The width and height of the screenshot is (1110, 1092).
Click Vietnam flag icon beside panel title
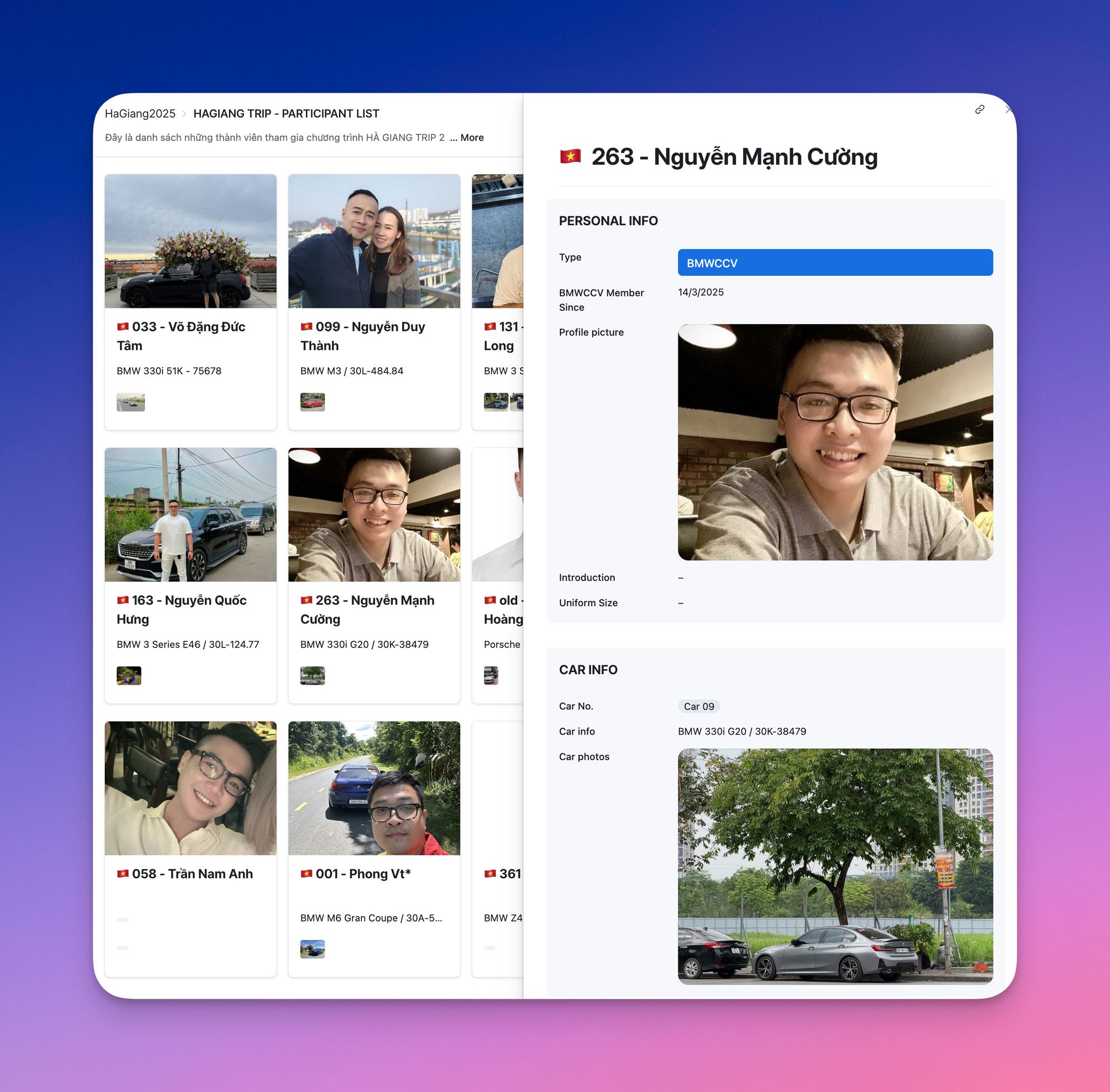click(x=570, y=156)
